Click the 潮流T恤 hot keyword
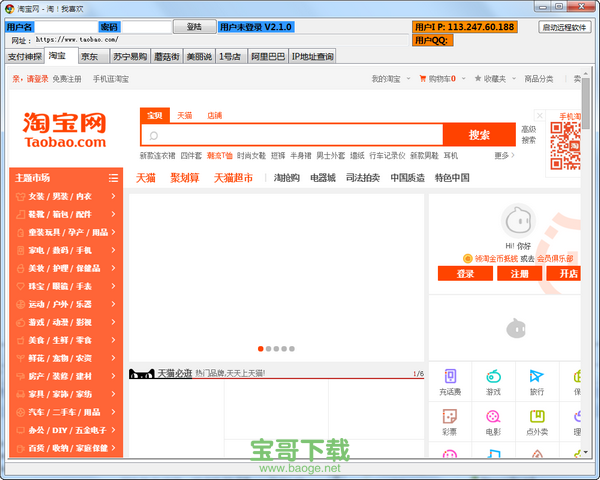 pos(220,155)
